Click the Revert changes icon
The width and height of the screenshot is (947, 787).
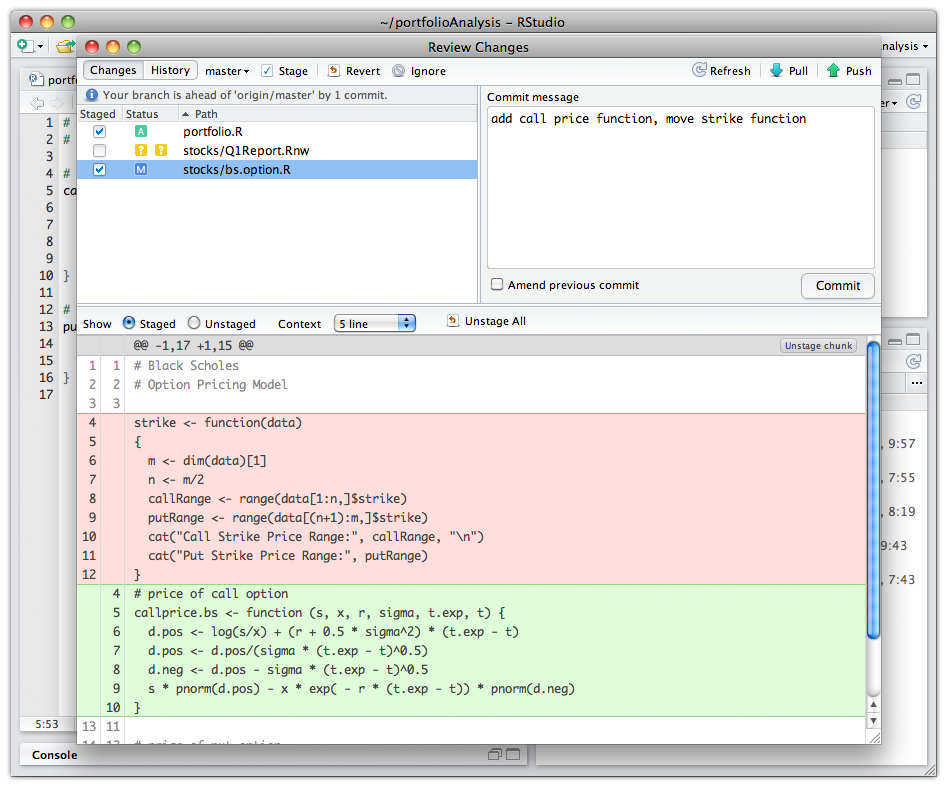(x=334, y=71)
